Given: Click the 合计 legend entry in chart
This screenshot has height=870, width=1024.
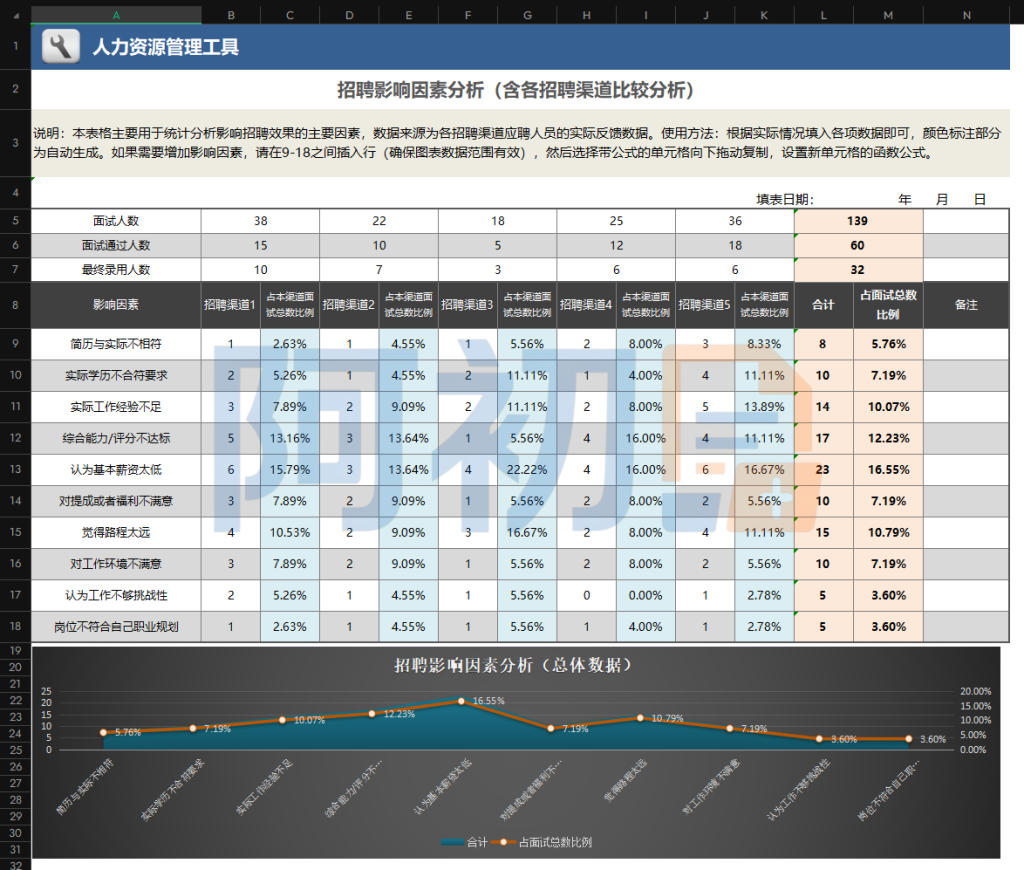Looking at the screenshot, I should click(x=464, y=843).
